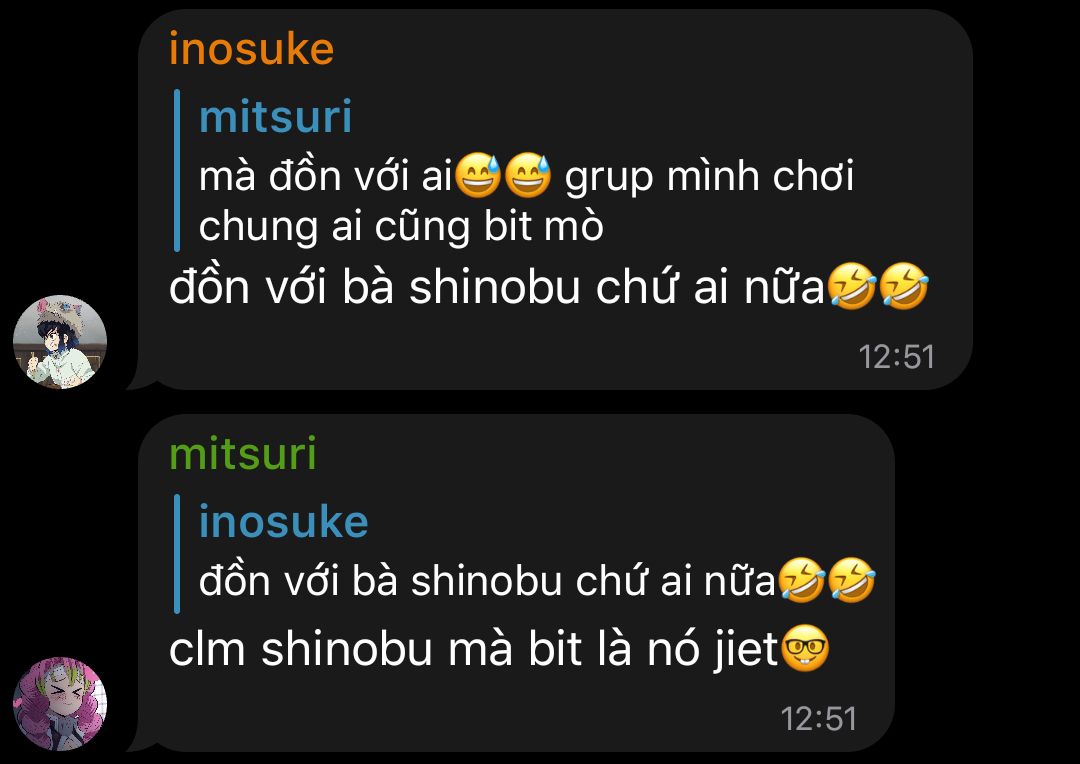Jump to quoted mitsuri message about grup
The width and height of the screenshot is (1080, 764).
[x=527, y=171]
